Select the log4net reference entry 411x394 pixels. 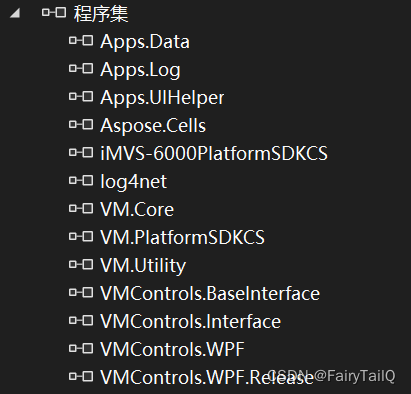[x=134, y=182]
